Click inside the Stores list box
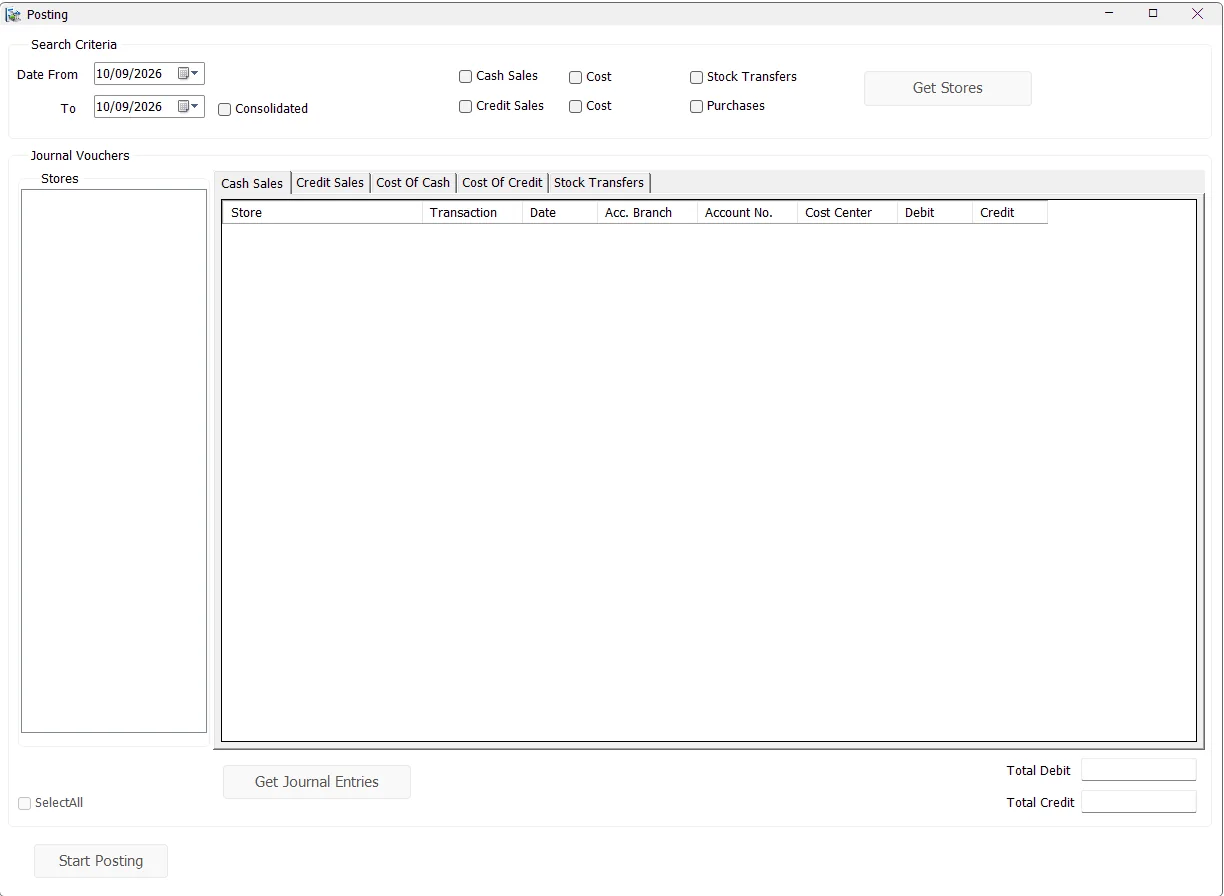 pyautogui.click(x=114, y=461)
